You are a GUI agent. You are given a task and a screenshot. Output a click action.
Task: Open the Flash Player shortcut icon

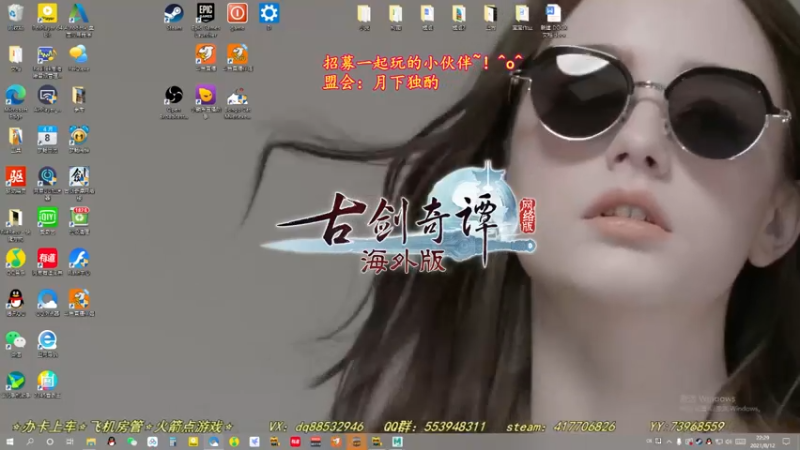pyautogui.click(x=79, y=259)
